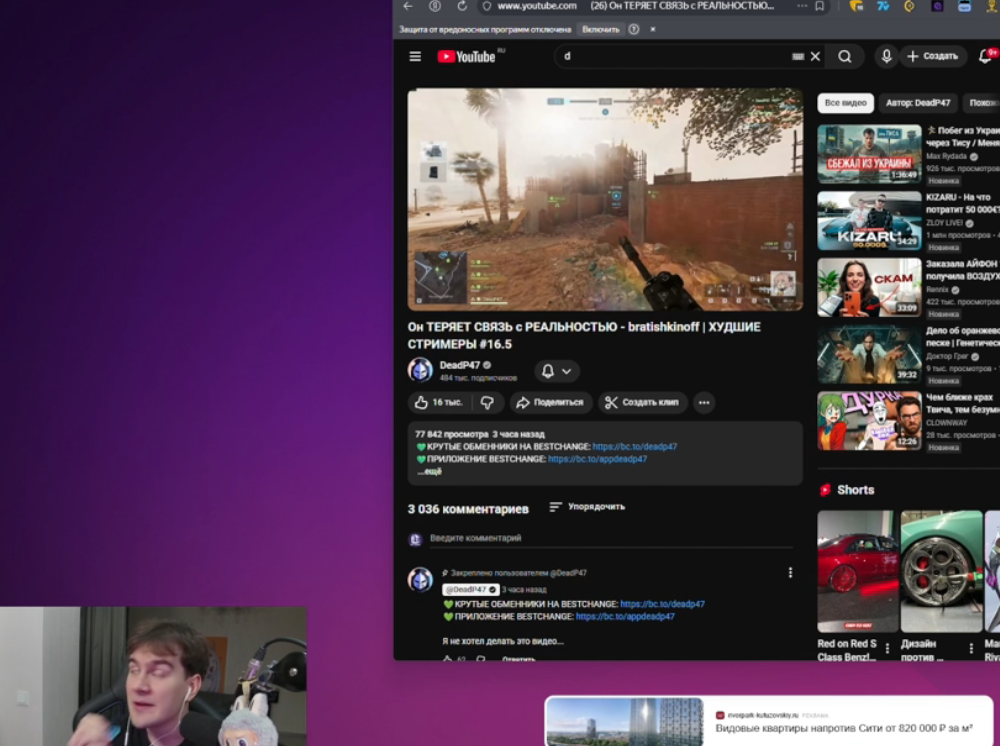Screen dimensions: 1000x746
Task: Expand description with ...ещё
Action: pos(430,472)
